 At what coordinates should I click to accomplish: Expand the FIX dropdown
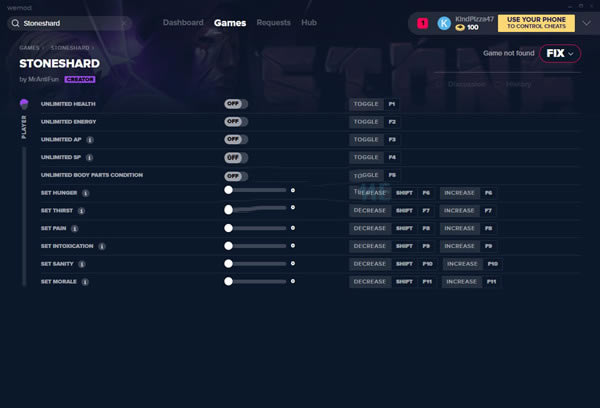pos(560,53)
